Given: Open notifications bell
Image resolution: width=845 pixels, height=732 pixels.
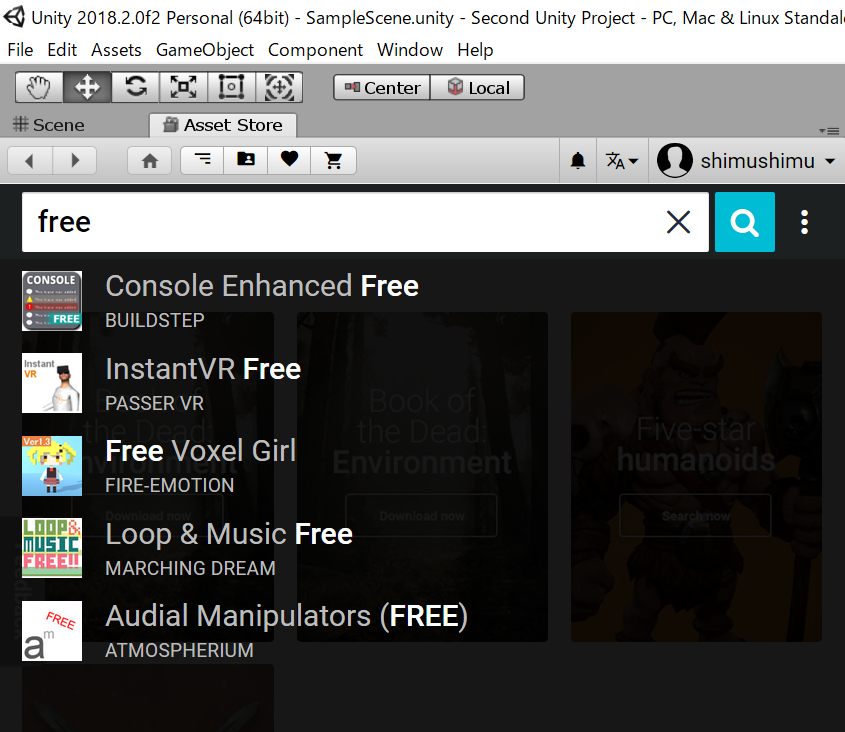Looking at the screenshot, I should point(577,161).
